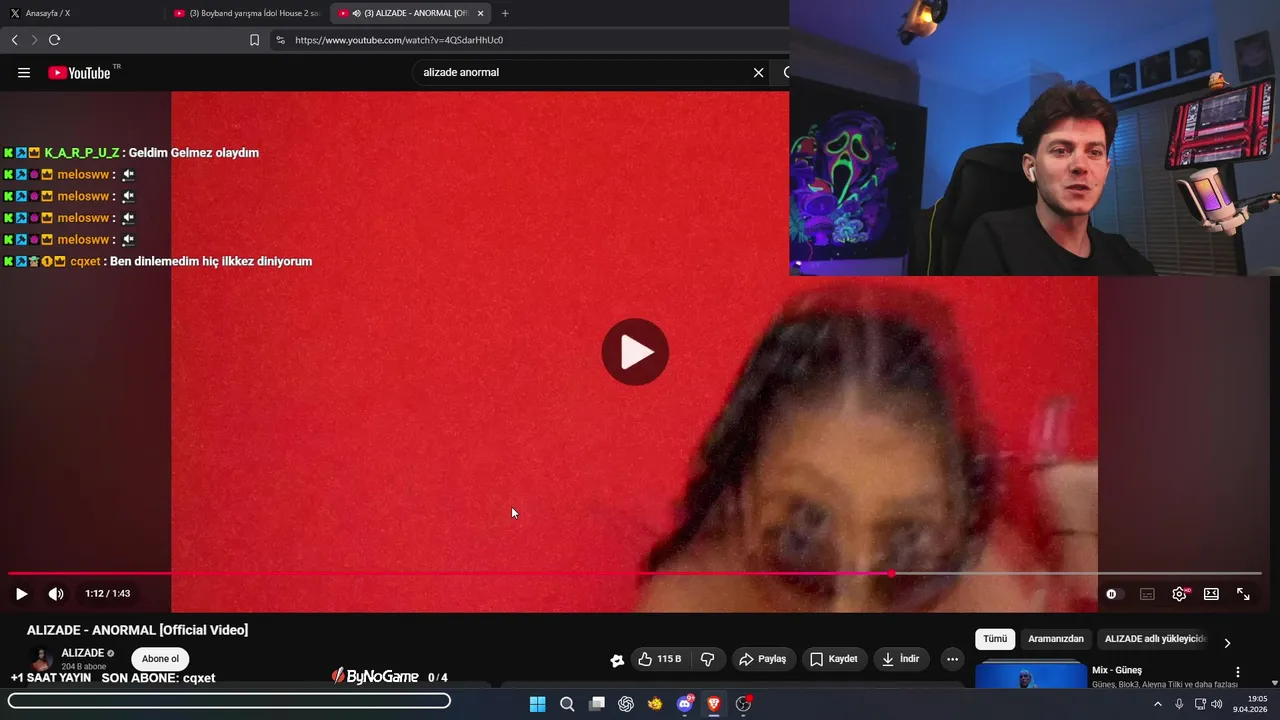Resume video with large center play button

coord(635,352)
